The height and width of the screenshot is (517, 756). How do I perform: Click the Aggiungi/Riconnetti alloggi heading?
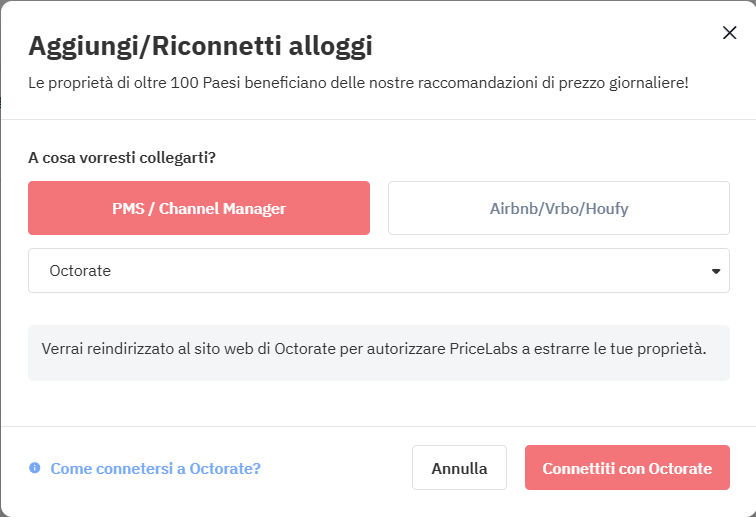click(200, 47)
